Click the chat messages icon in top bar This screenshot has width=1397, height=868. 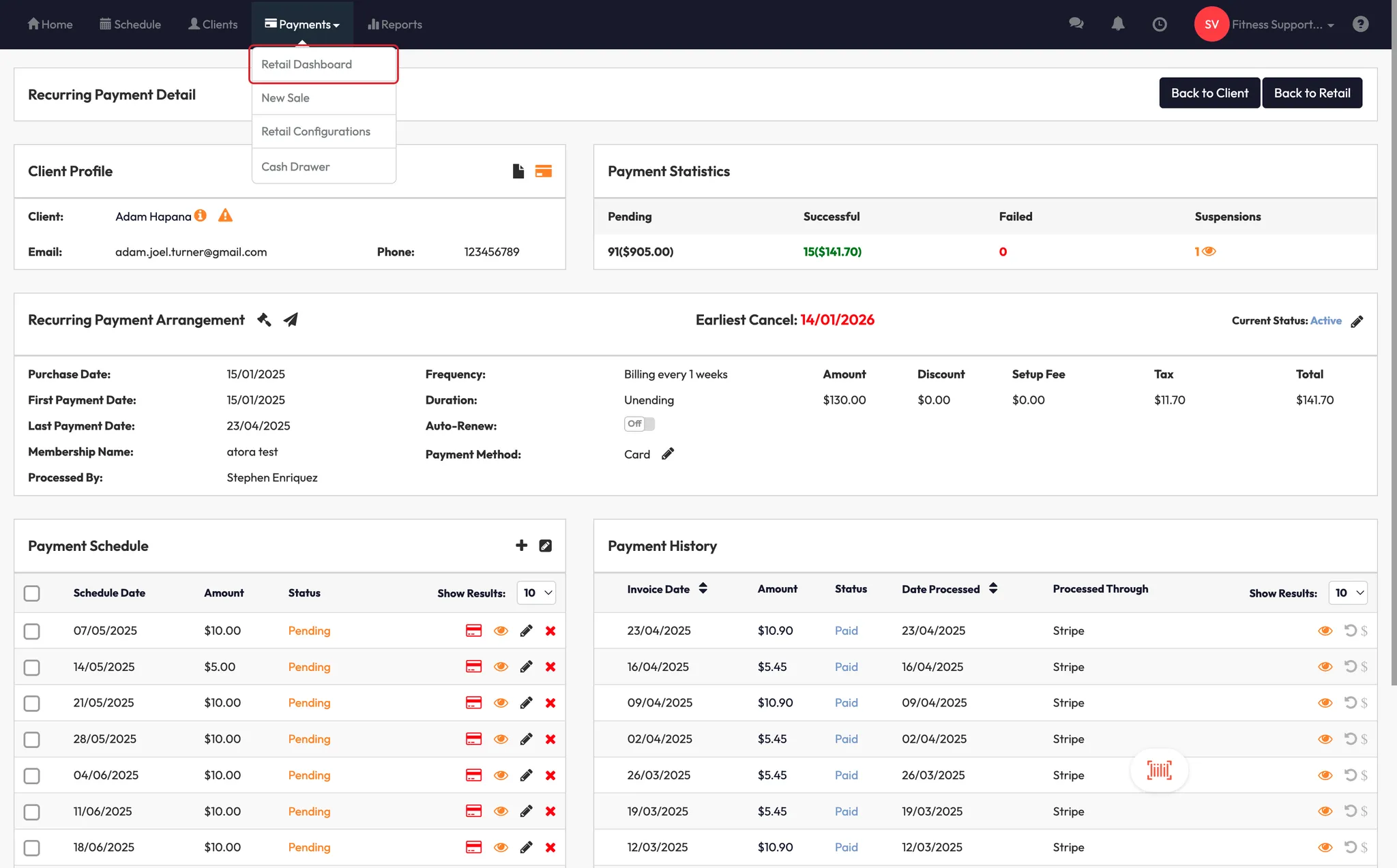pos(1076,24)
